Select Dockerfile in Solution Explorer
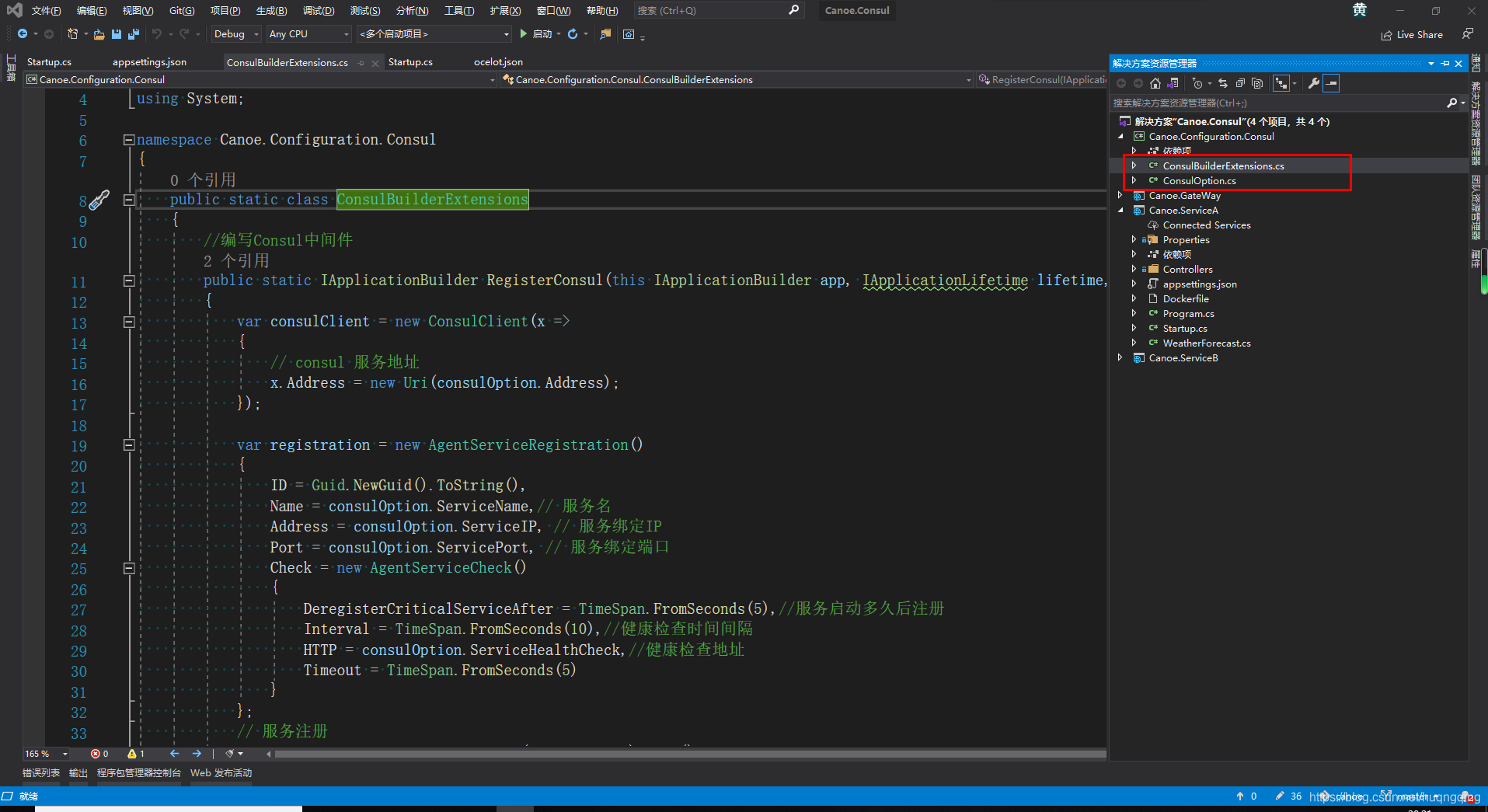The height and width of the screenshot is (812, 1488). coord(1186,298)
